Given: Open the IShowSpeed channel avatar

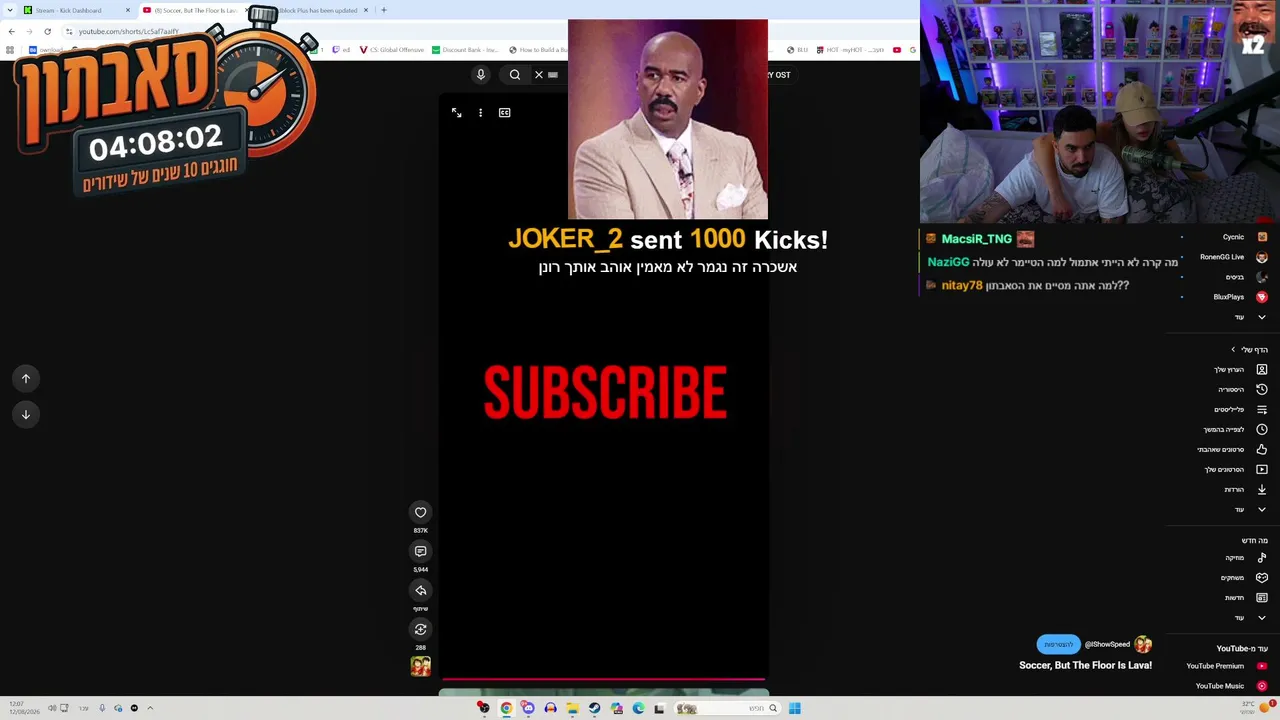Looking at the screenshot, I should click(x=1143, y=645).
